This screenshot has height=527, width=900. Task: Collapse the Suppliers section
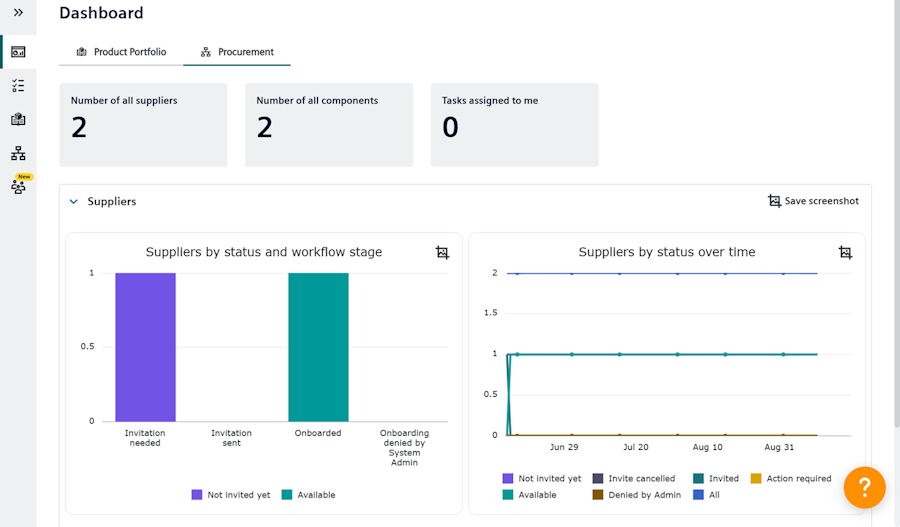coord(73,202)
